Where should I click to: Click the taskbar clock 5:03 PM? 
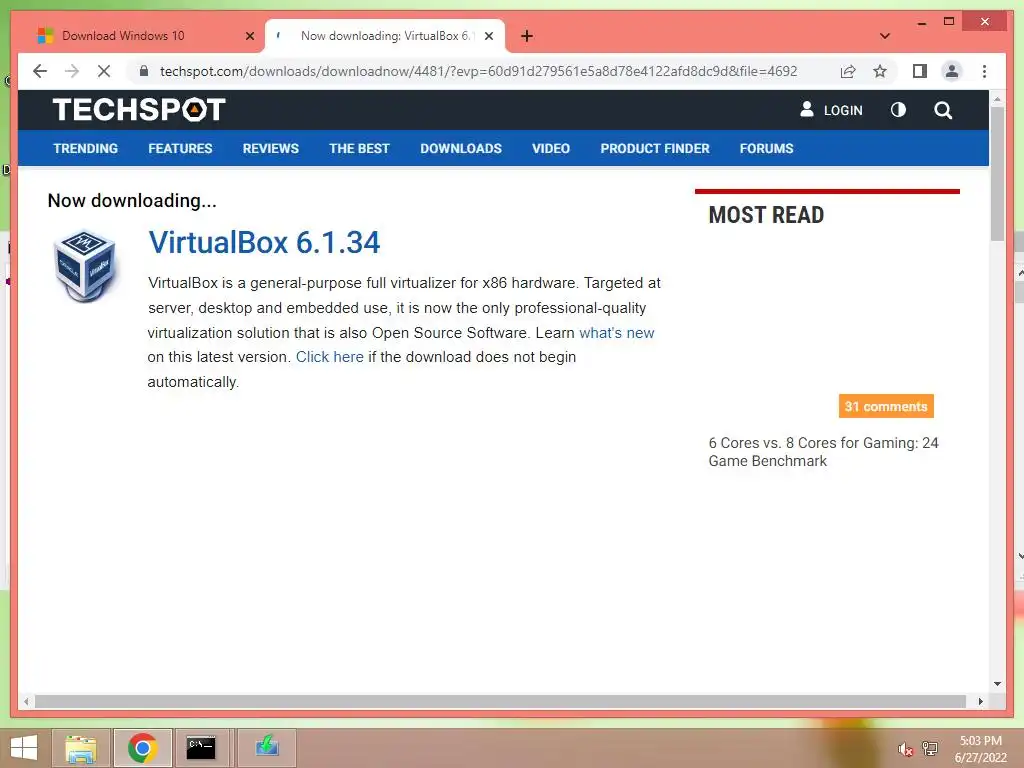click(x=980, y=749)
